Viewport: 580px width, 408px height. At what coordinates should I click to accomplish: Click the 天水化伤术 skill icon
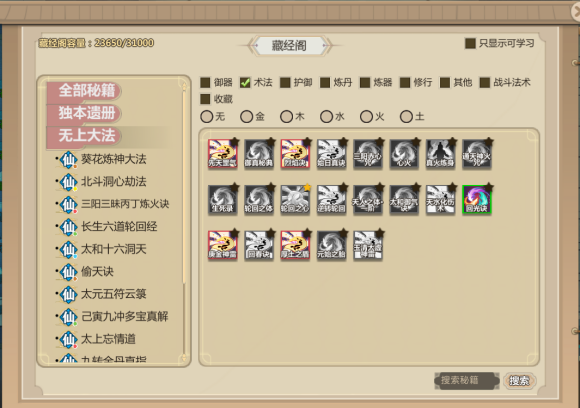pyautogui.click(x=441, y=200)
